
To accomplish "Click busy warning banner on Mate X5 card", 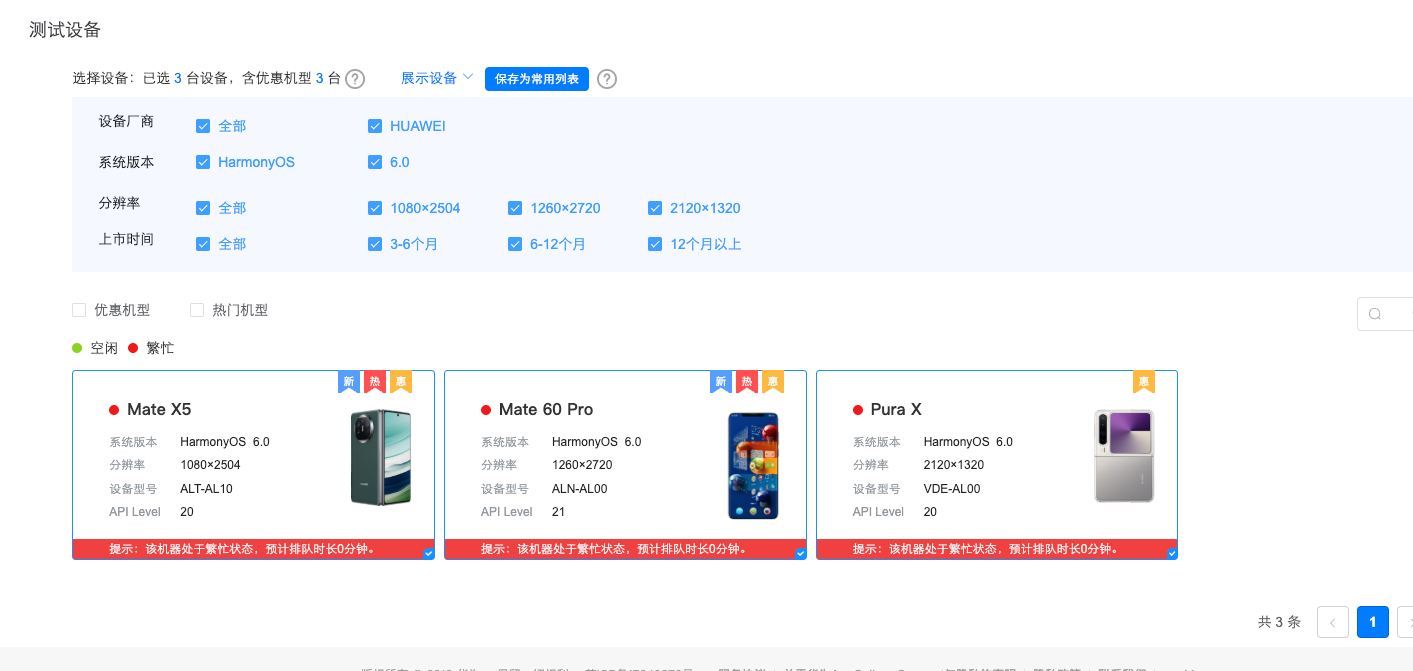I will tap(253, 549).
